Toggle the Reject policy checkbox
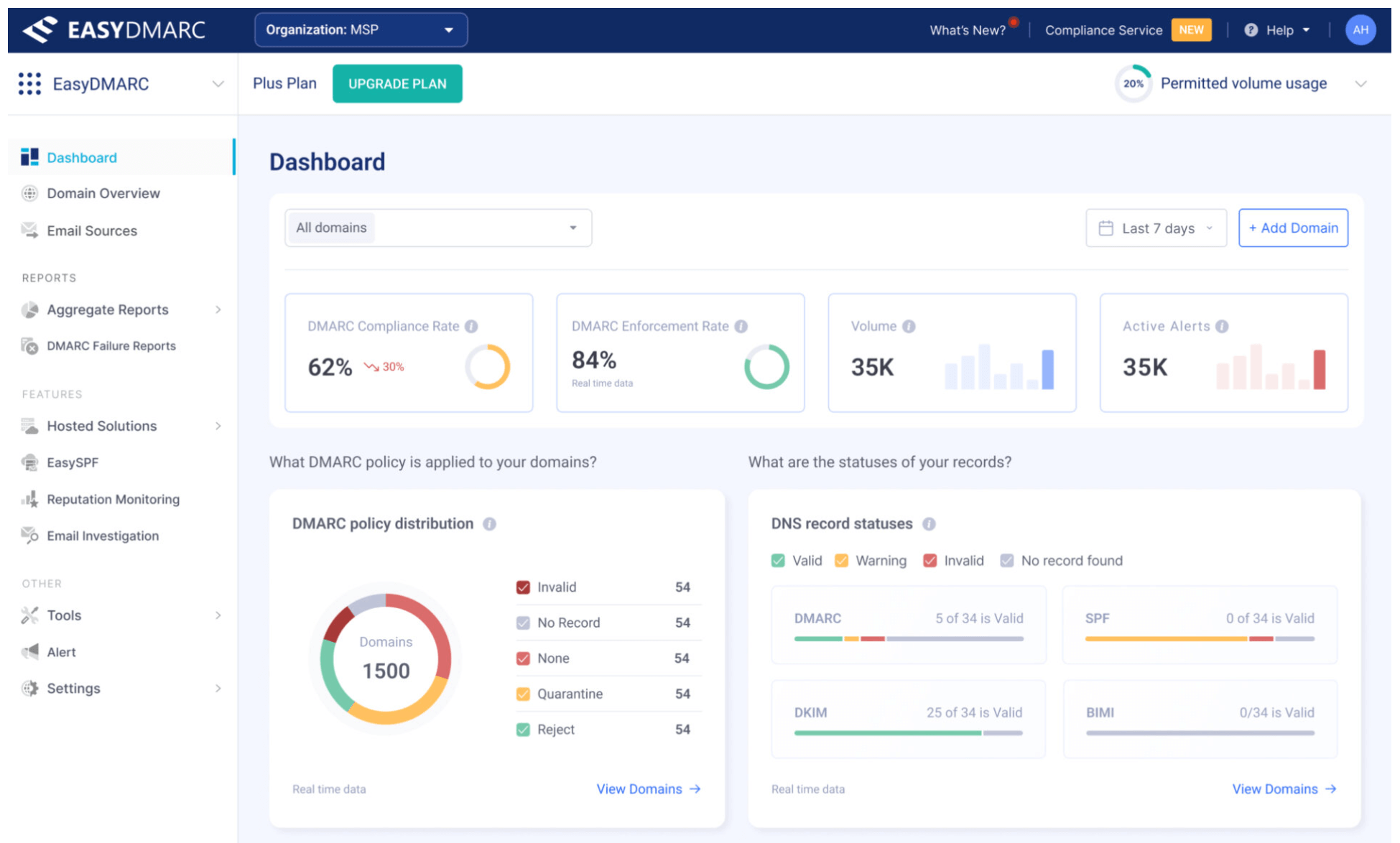 (523, 730)
